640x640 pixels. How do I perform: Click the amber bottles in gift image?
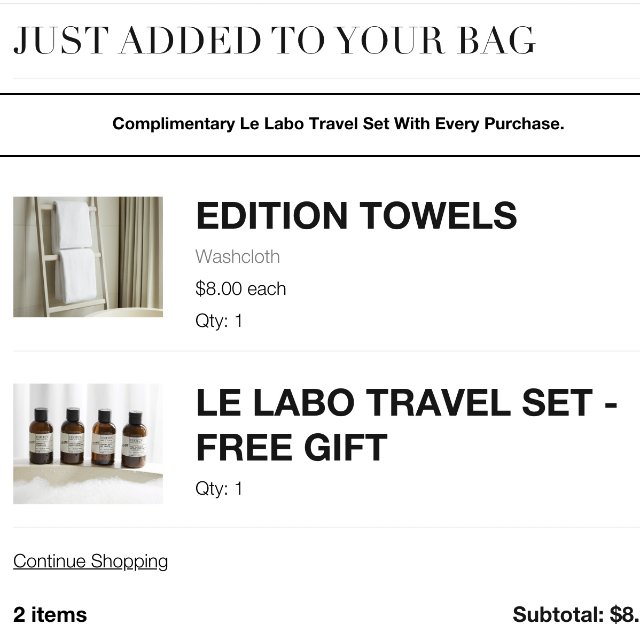(x=88, y=438)
